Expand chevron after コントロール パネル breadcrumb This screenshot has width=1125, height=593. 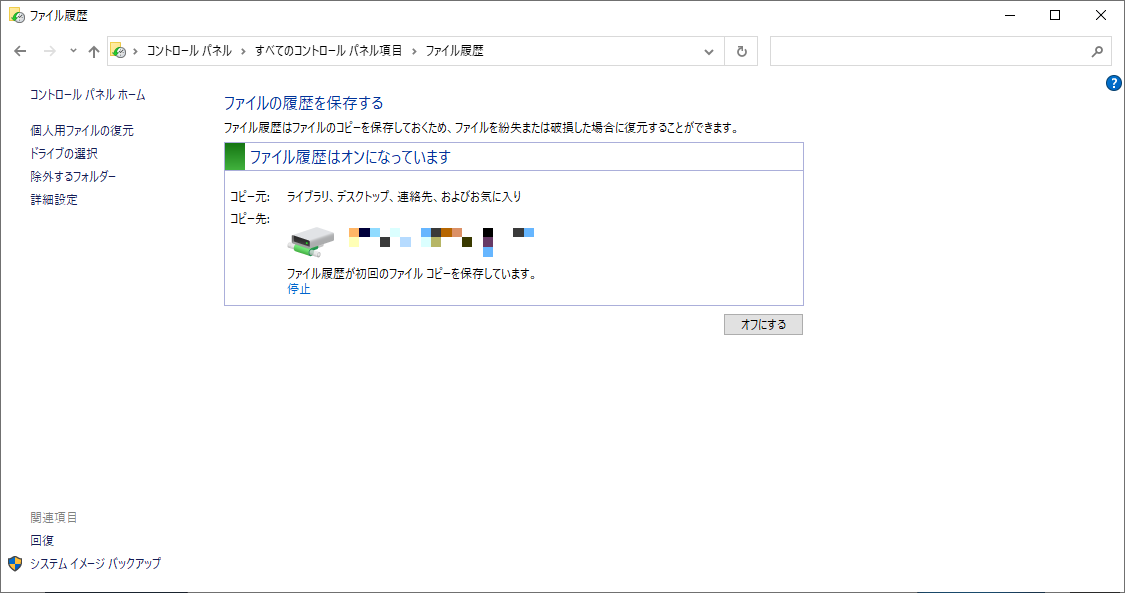point(243,51)
